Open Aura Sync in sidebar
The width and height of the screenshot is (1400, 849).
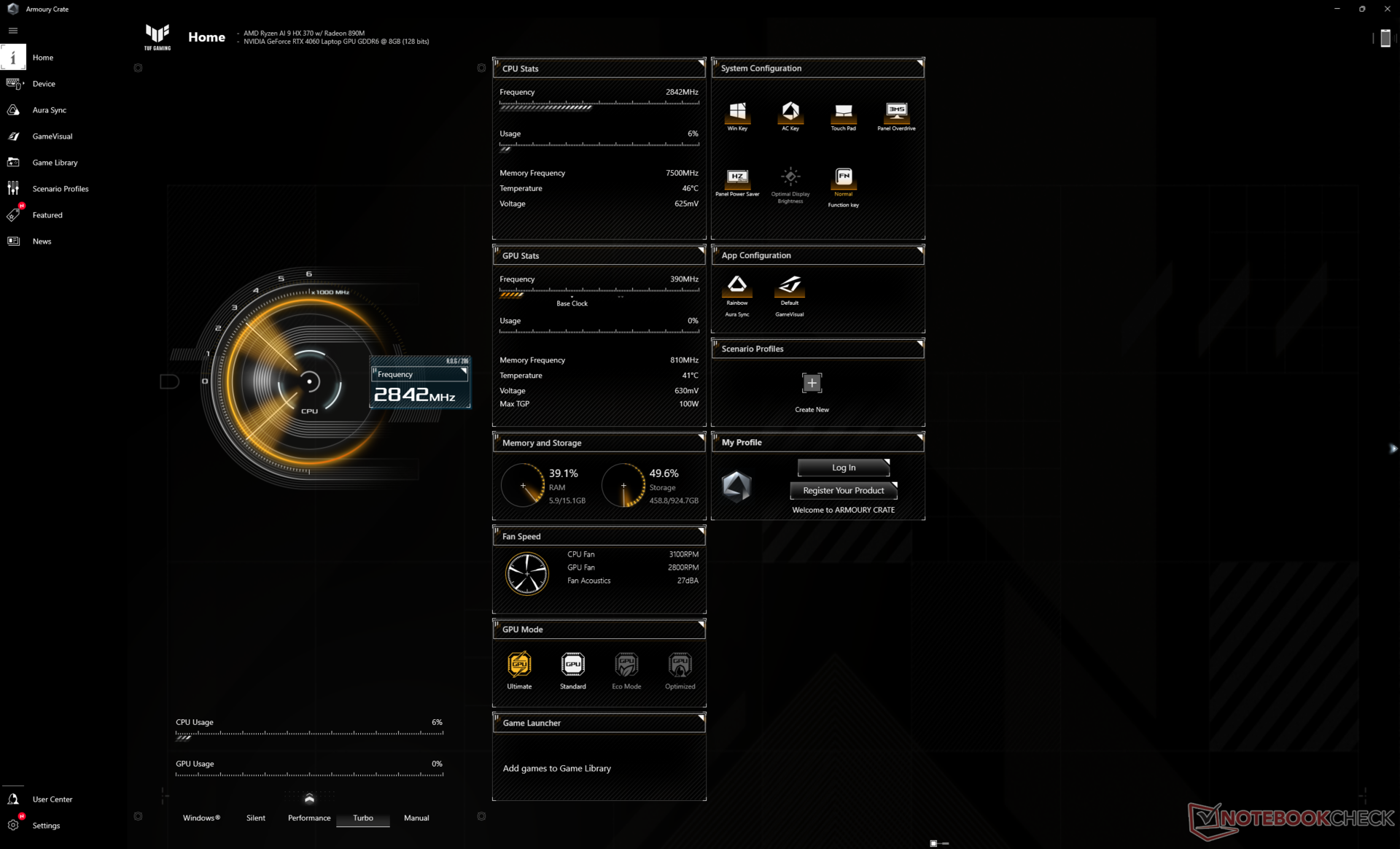point(49,110)
